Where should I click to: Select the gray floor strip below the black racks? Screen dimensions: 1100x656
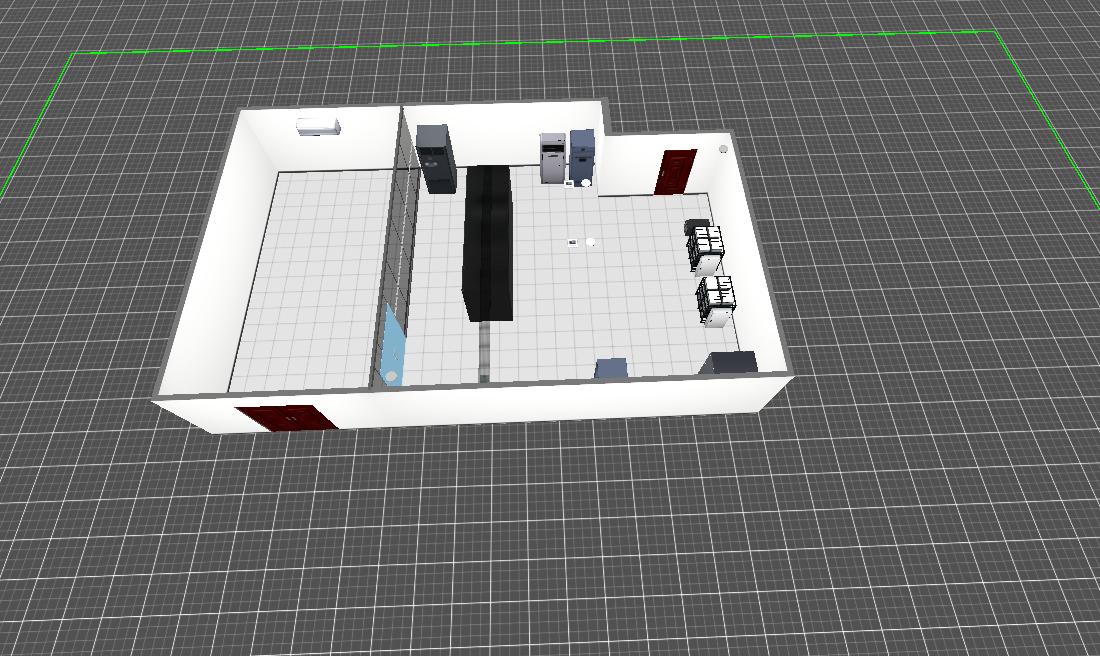tap(486, 350)
